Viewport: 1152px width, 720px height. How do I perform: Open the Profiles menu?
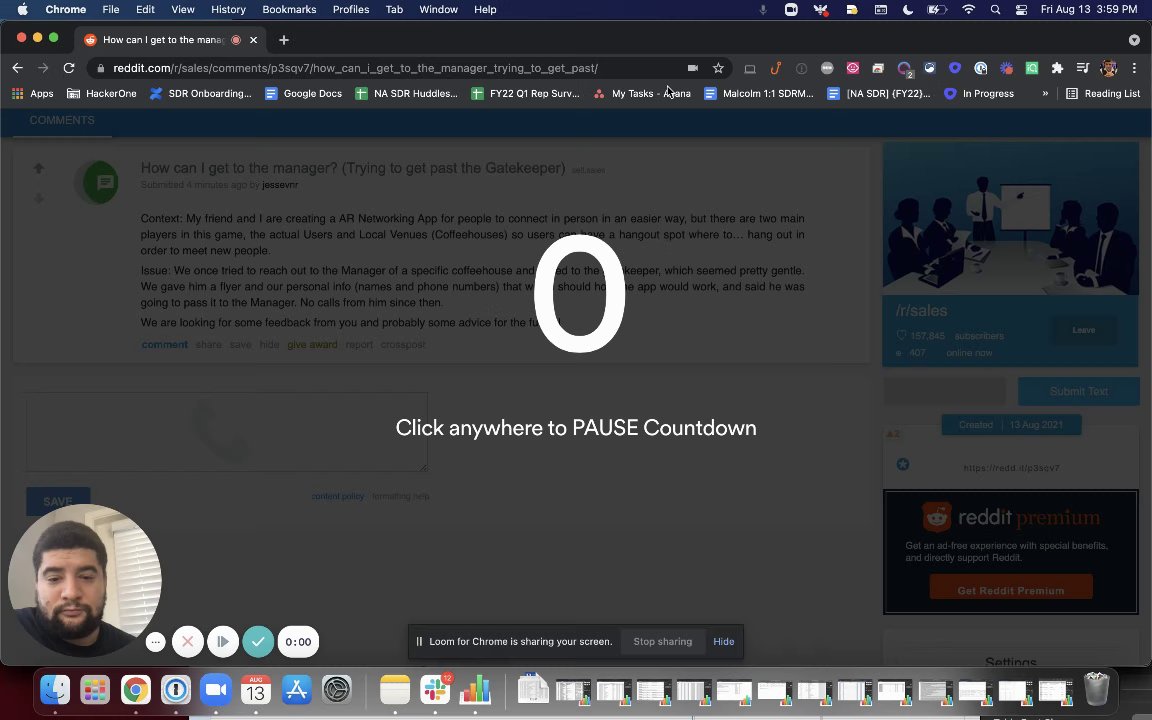coord(350,10)
